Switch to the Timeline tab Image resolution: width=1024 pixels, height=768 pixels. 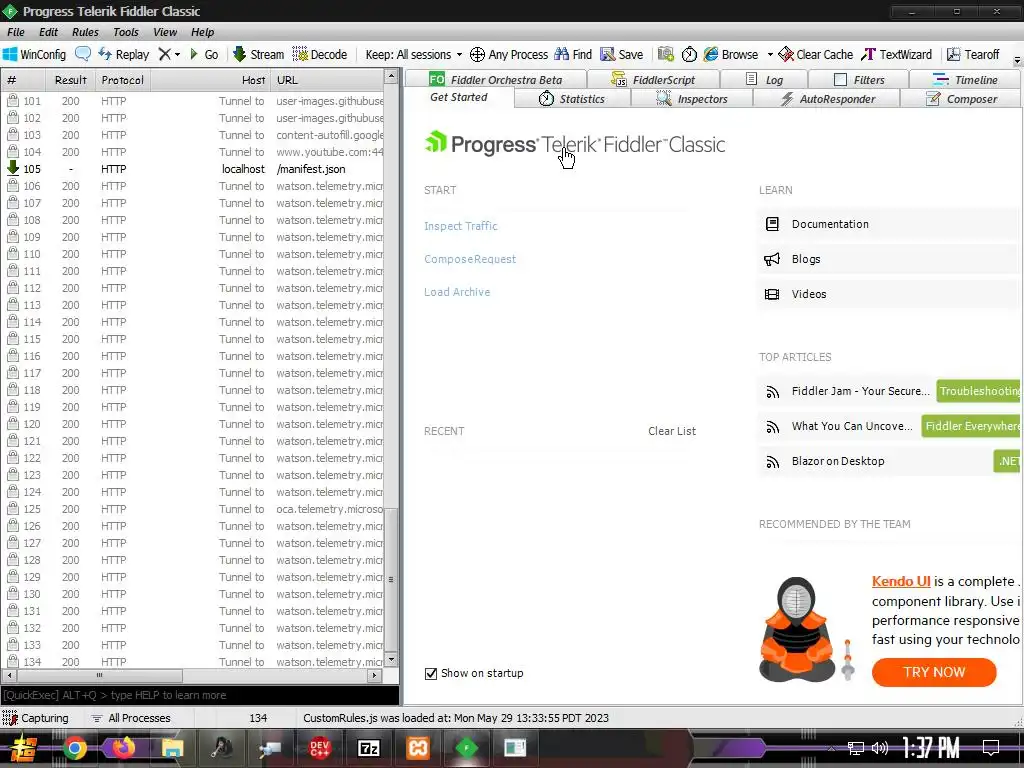click(965, 79)
